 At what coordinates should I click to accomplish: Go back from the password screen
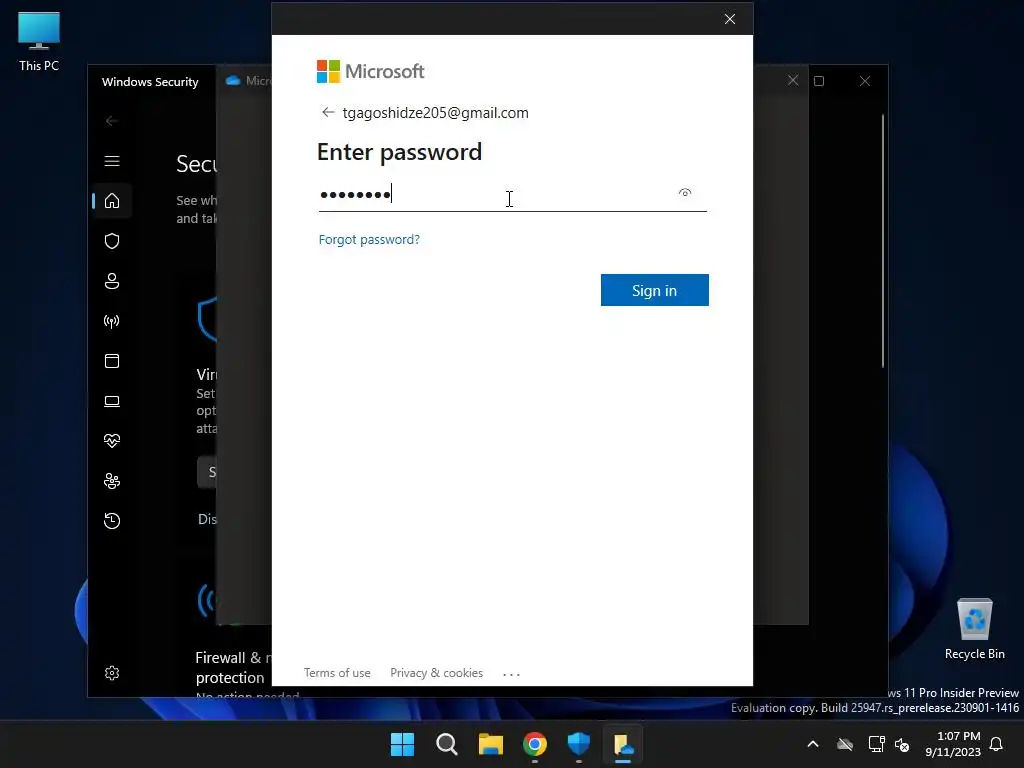328,112
